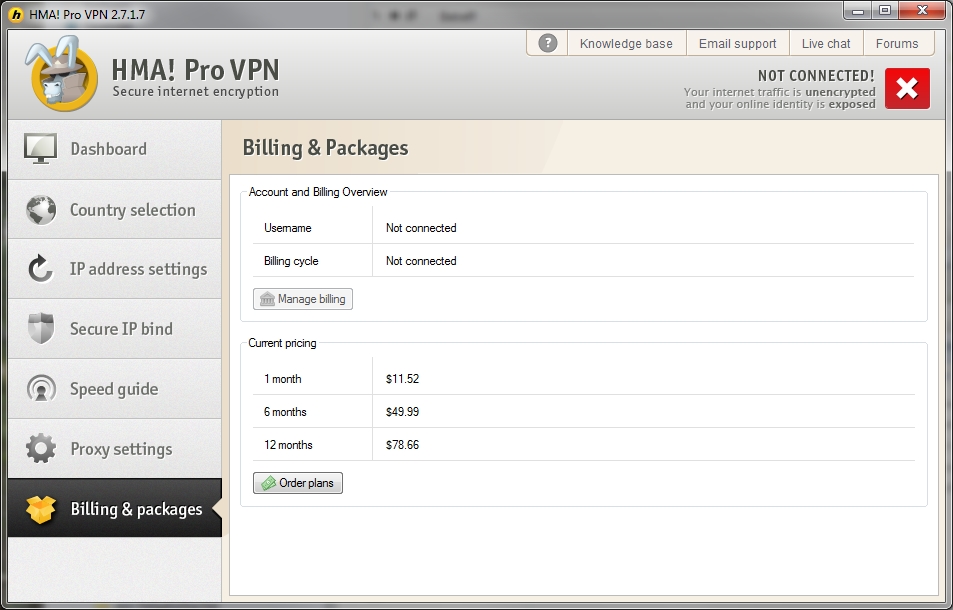Image resolution: width=953 pixels, height=610 pixels.
Task: Select Proxy settings in sidebar
Action: (x=115, y=448)
